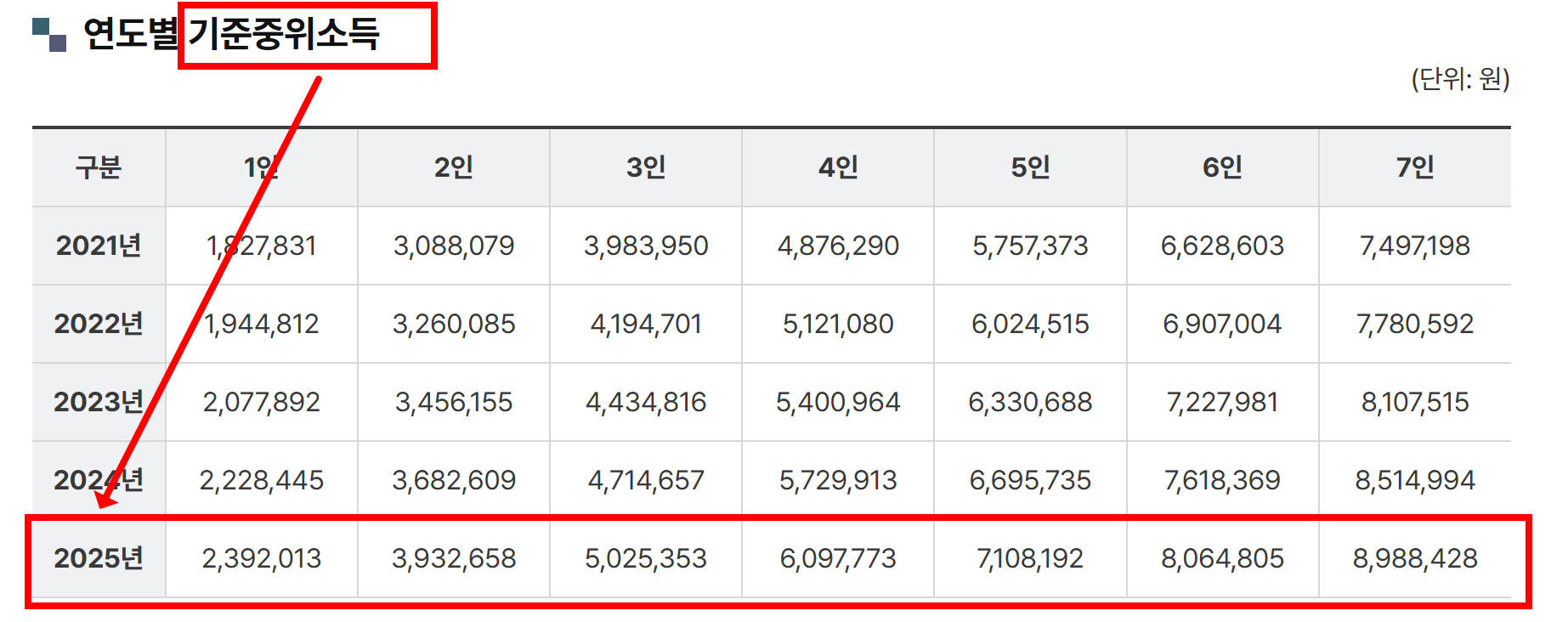Click the (단위: 원) unit label
Viewport: 1568px width, 622px height.
click(x=1460, y=79)
